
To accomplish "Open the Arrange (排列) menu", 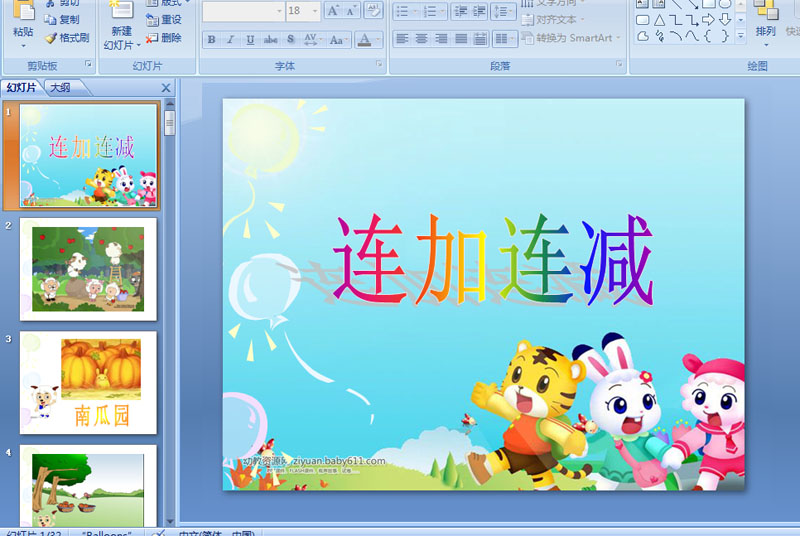I will pos(765,23).
